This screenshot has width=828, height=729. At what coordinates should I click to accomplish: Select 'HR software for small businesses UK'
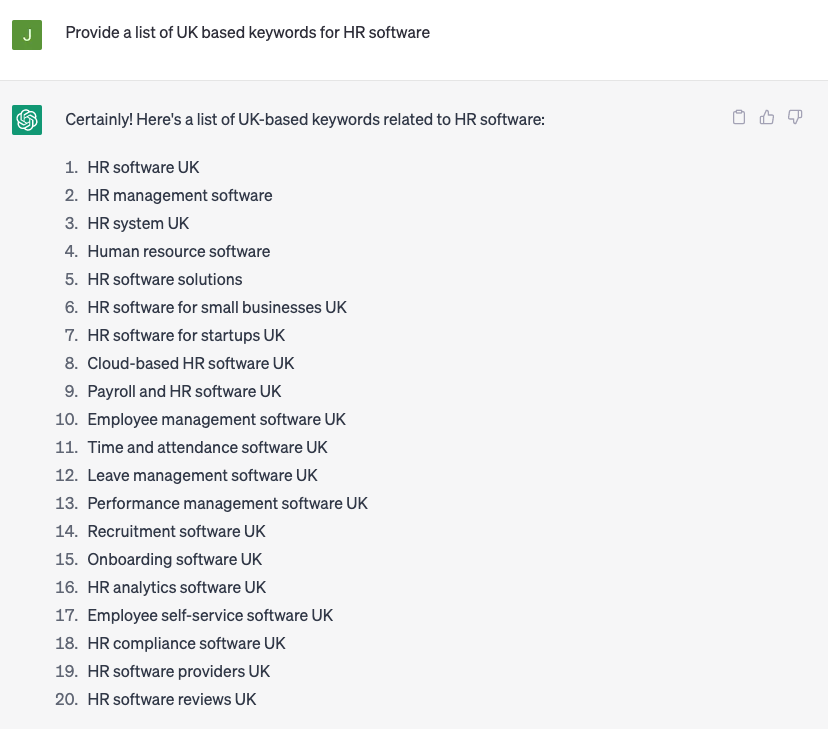click(x=216, y=307)
